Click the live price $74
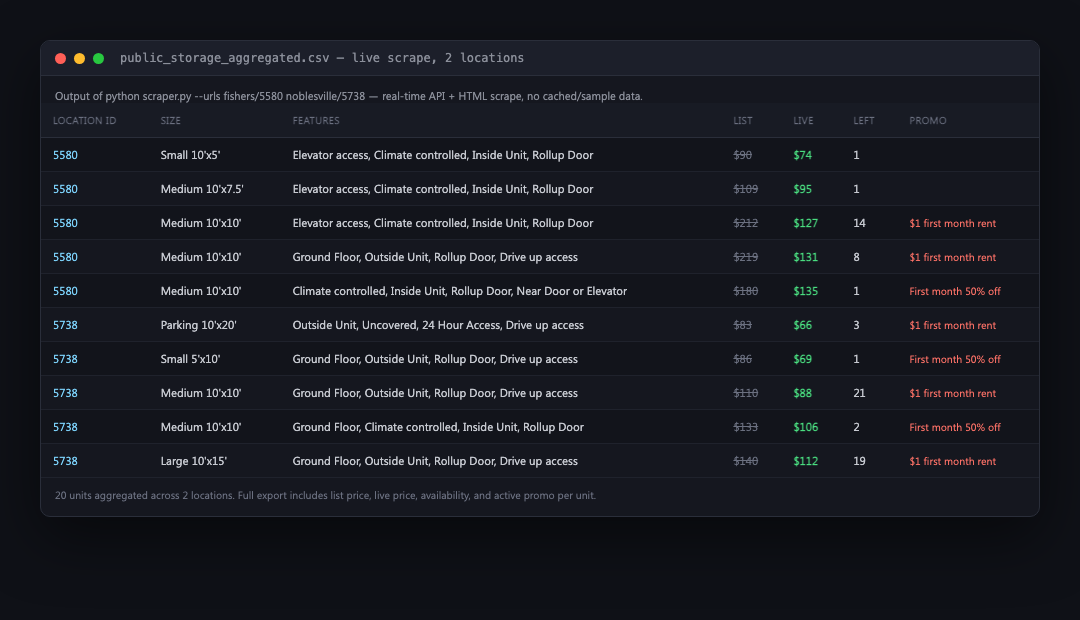 tap(802, 155)
